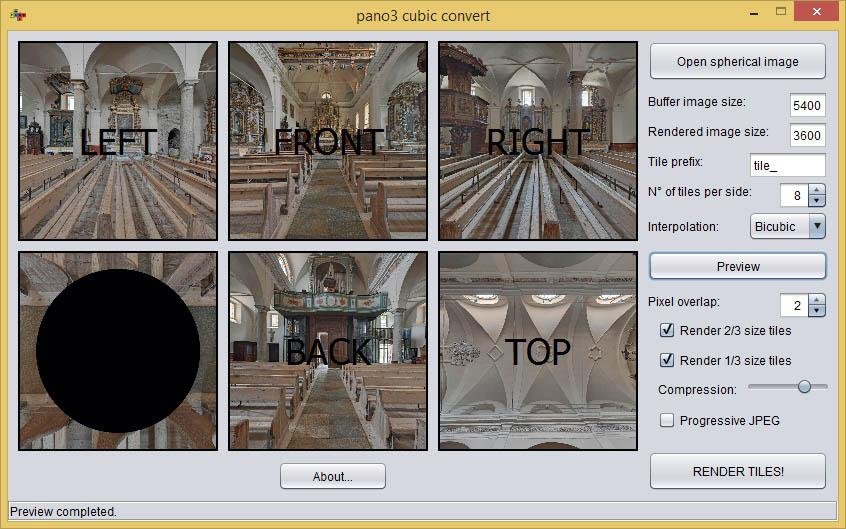Close the pano3 cubic convert window
The width and height of the screenshot is (846, 529).
816,11
